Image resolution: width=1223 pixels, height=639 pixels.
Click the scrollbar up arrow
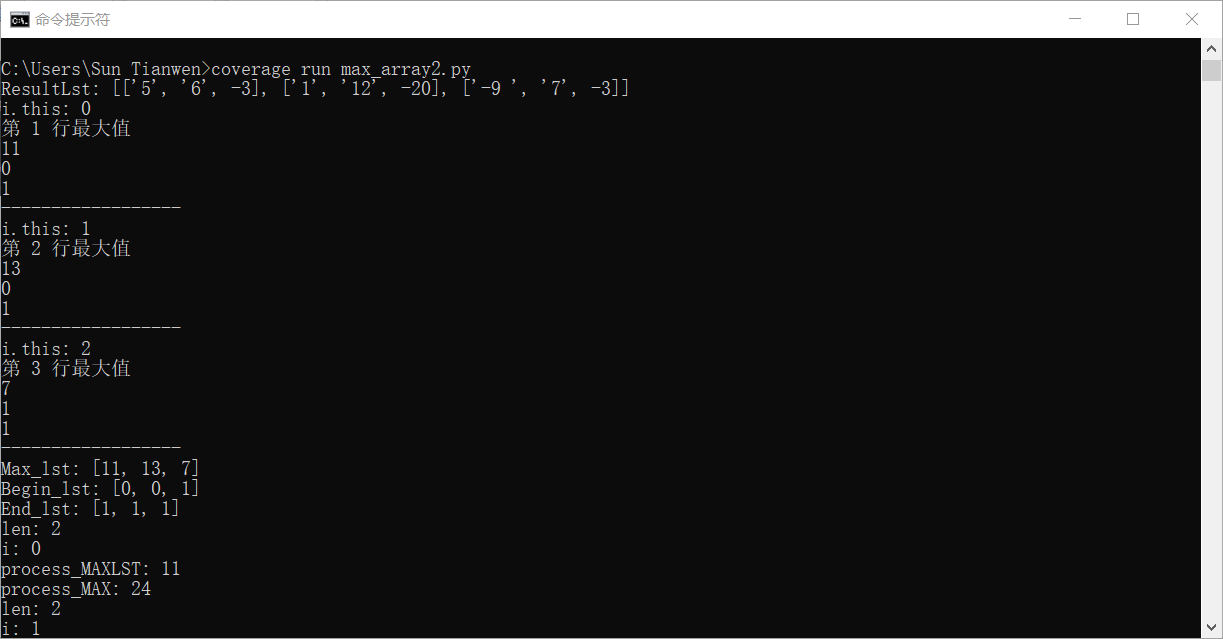pos(1211,48)
